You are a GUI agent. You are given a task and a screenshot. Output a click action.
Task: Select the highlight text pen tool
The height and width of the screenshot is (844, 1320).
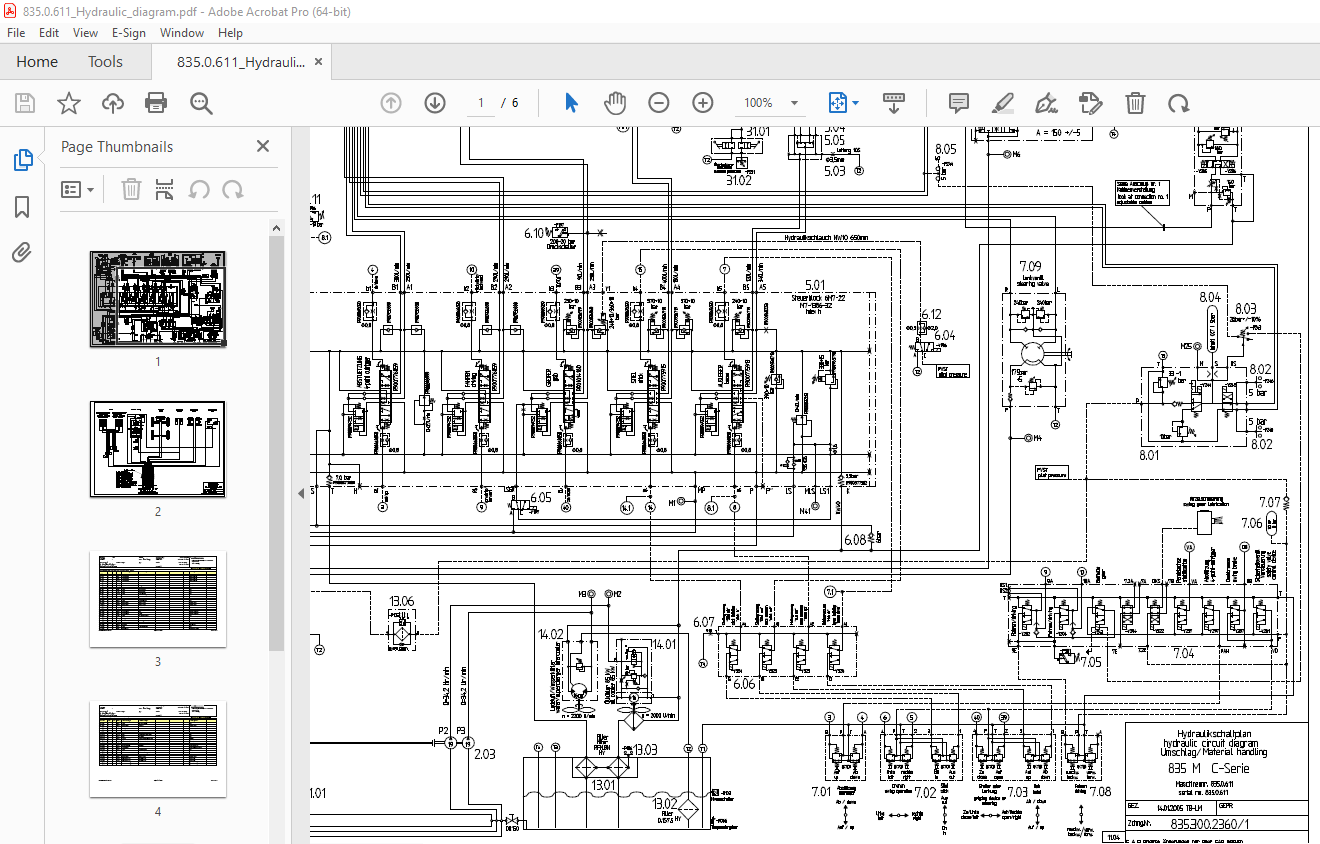pos(1003,103)
